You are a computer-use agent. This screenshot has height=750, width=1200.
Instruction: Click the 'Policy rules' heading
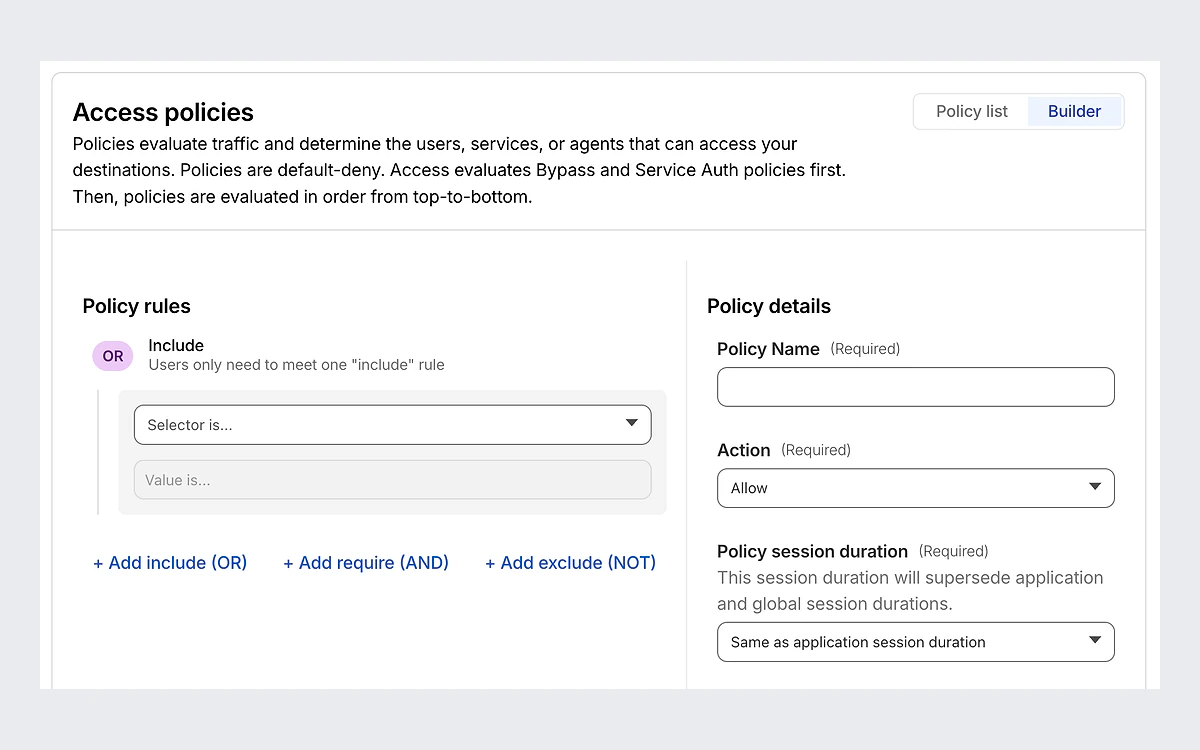[136, 306]
